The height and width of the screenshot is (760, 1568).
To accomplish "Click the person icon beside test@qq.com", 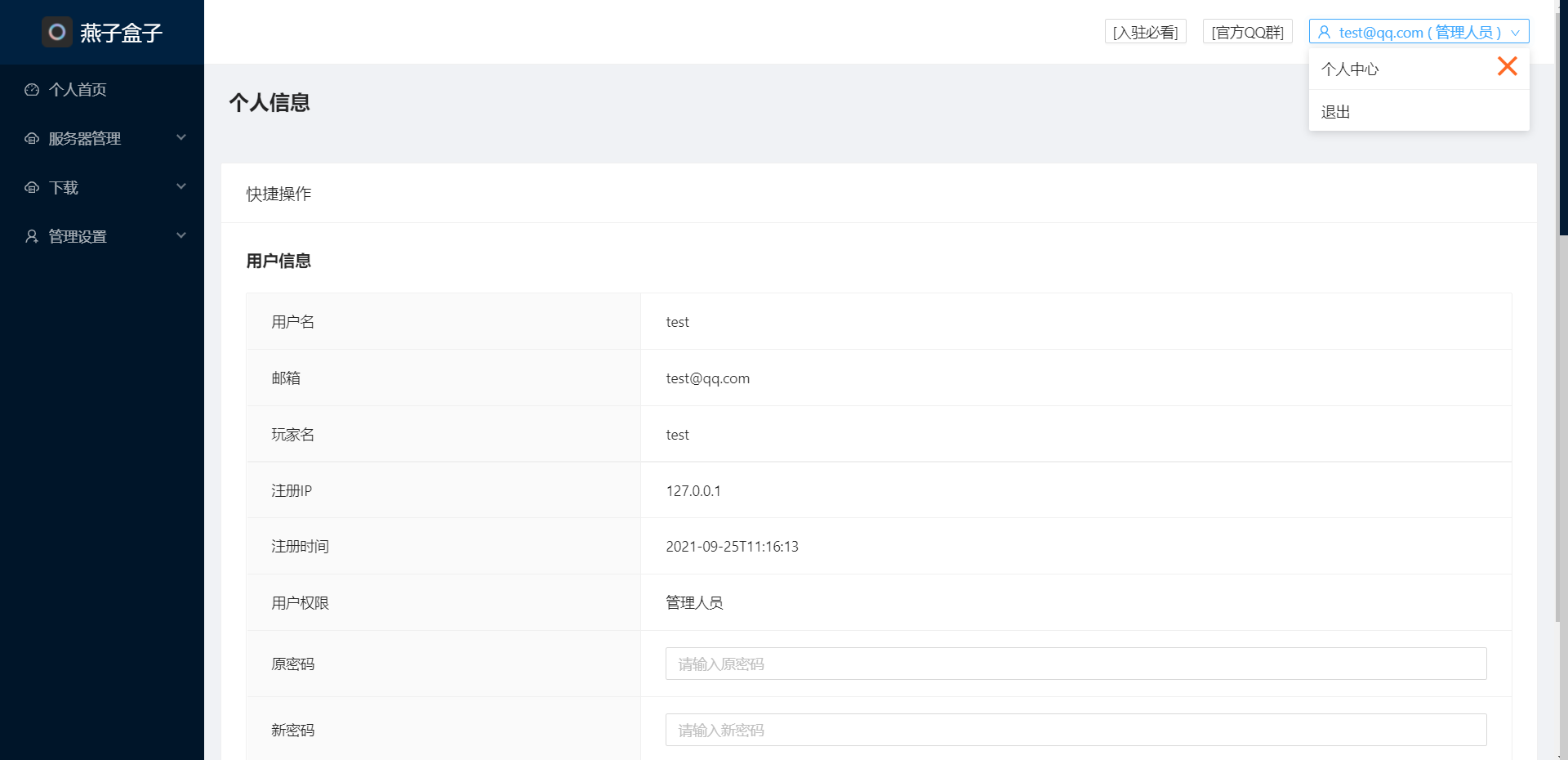I will 1323,32.
